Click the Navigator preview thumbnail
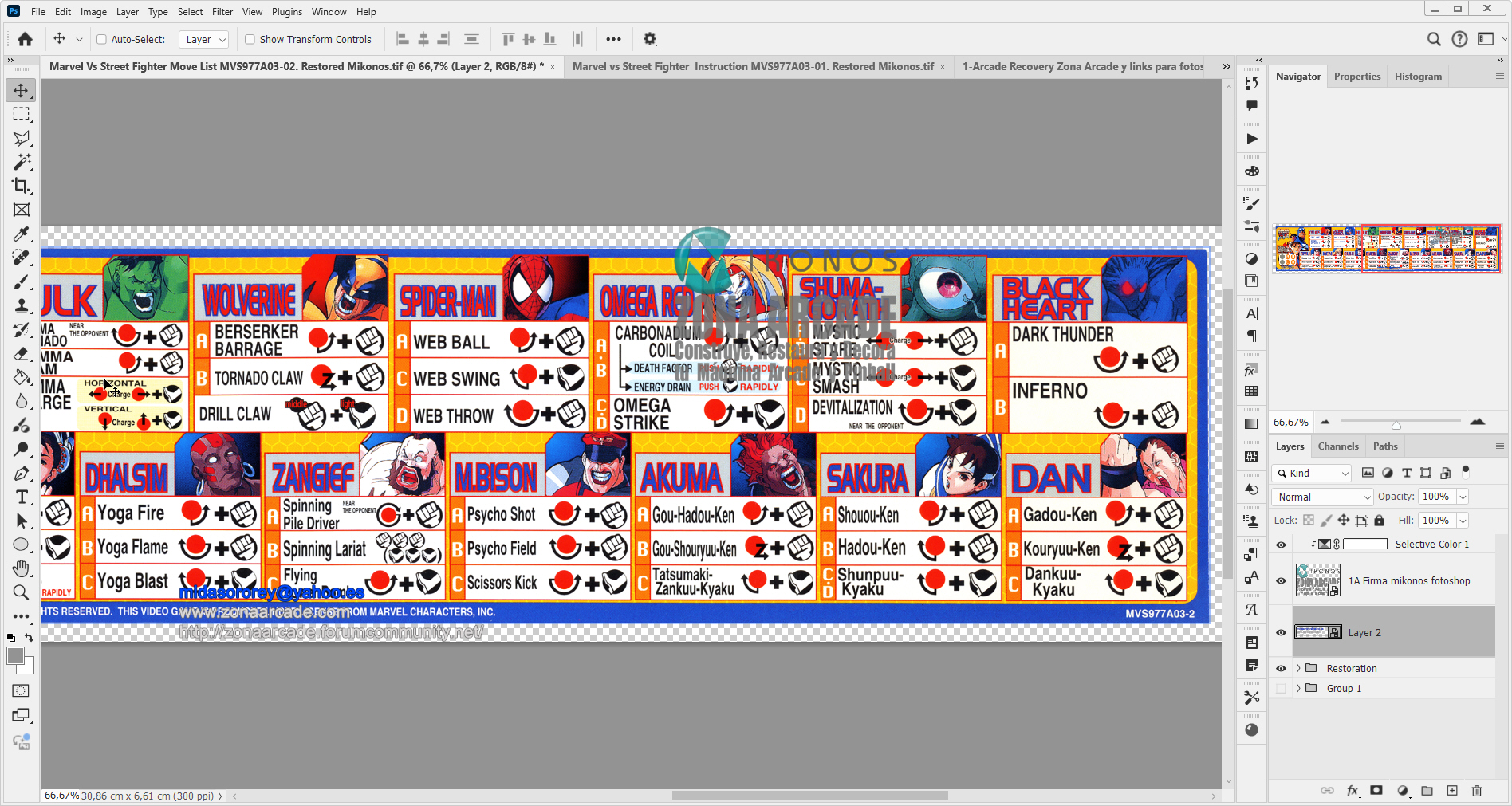Image resolution: width=1512 pixels, height=806 pixels. pos(1387,248)
